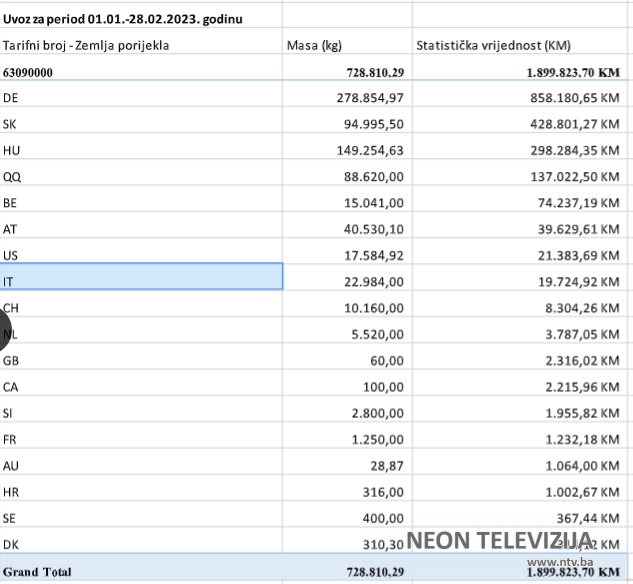Select the SK country cell
This screenshot has height=584, width=633.
click(11, 124)
